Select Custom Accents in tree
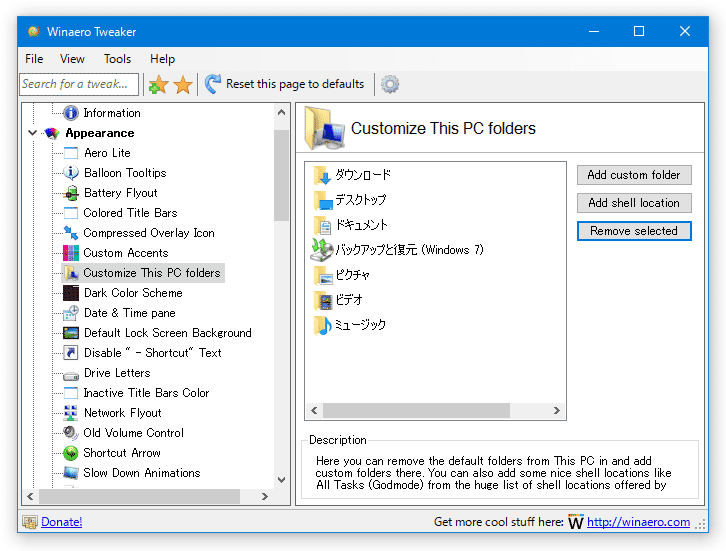726x551 pixels. coord(126,253)
